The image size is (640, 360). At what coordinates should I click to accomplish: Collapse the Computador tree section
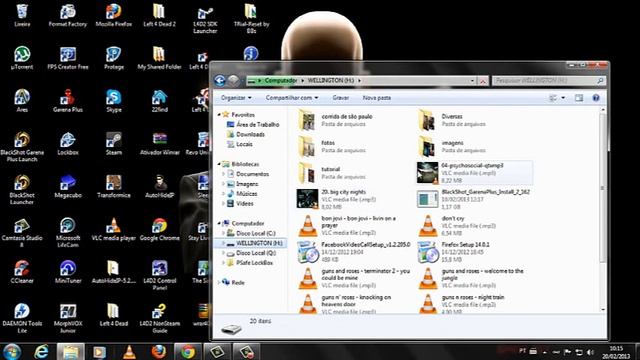tap(219, 223)
